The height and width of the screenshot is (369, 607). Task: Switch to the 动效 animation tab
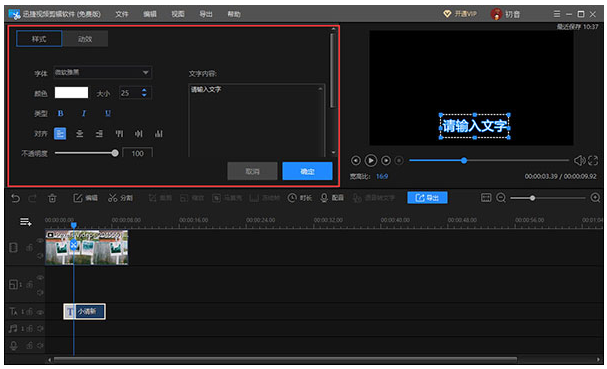click(x=85, y=39)
